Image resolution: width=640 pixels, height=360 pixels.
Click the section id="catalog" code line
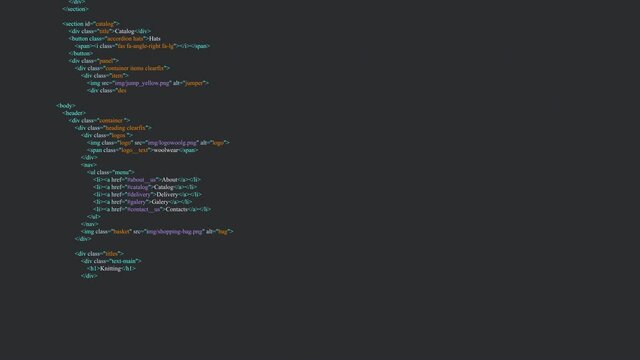click(x=91, y=24)
